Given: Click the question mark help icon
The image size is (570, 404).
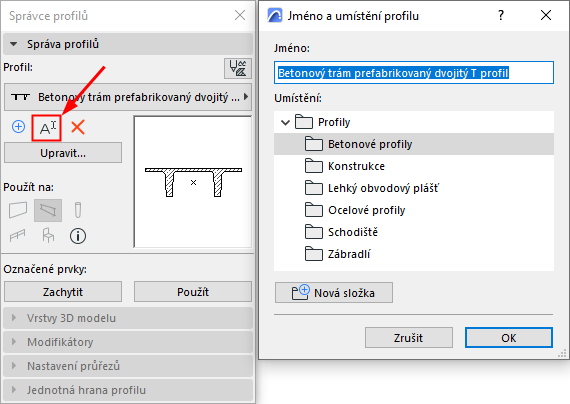Looking at the screenshot, I should click(501, 15).
